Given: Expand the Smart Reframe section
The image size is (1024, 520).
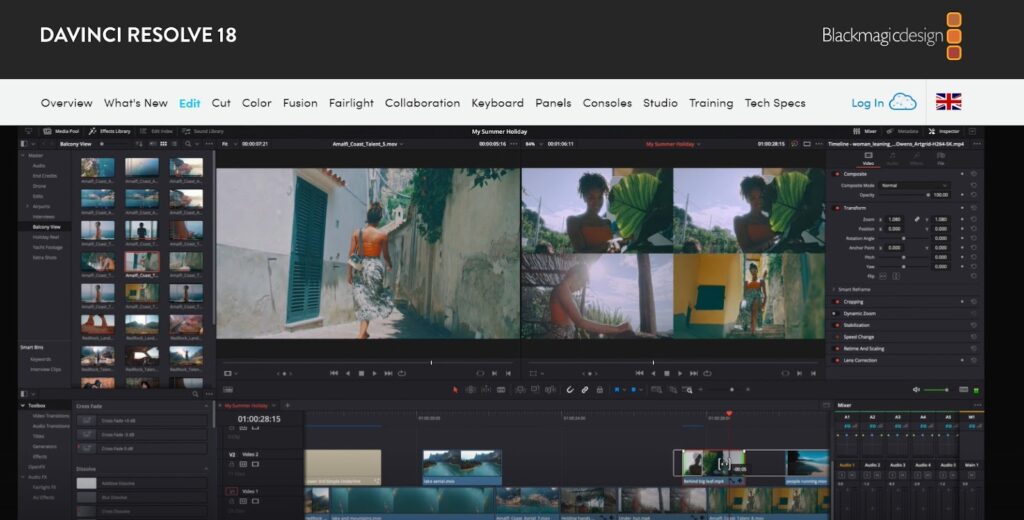Looking at the screenshot, I should coord(834,289).
